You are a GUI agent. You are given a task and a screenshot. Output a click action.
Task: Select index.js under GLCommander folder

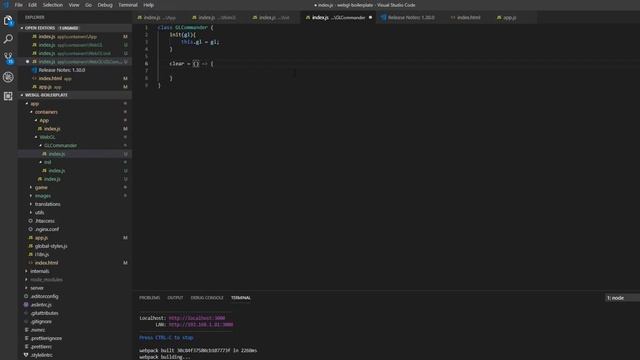click(x=57, y=154)
